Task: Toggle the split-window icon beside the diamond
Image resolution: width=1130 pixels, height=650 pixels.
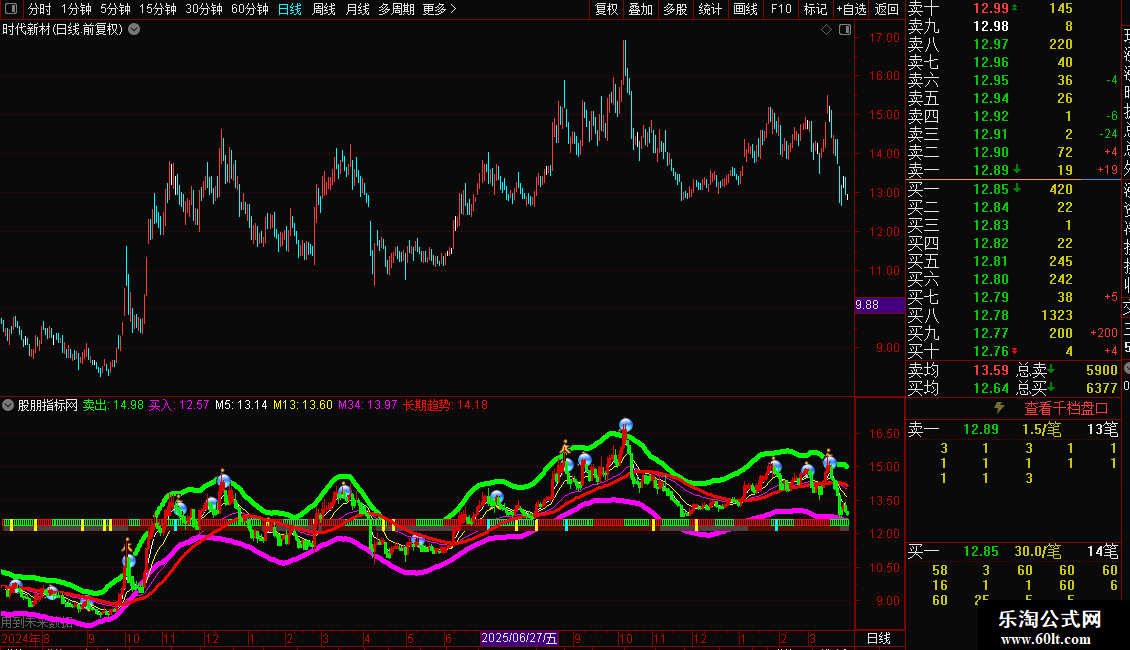Action: 845,30
